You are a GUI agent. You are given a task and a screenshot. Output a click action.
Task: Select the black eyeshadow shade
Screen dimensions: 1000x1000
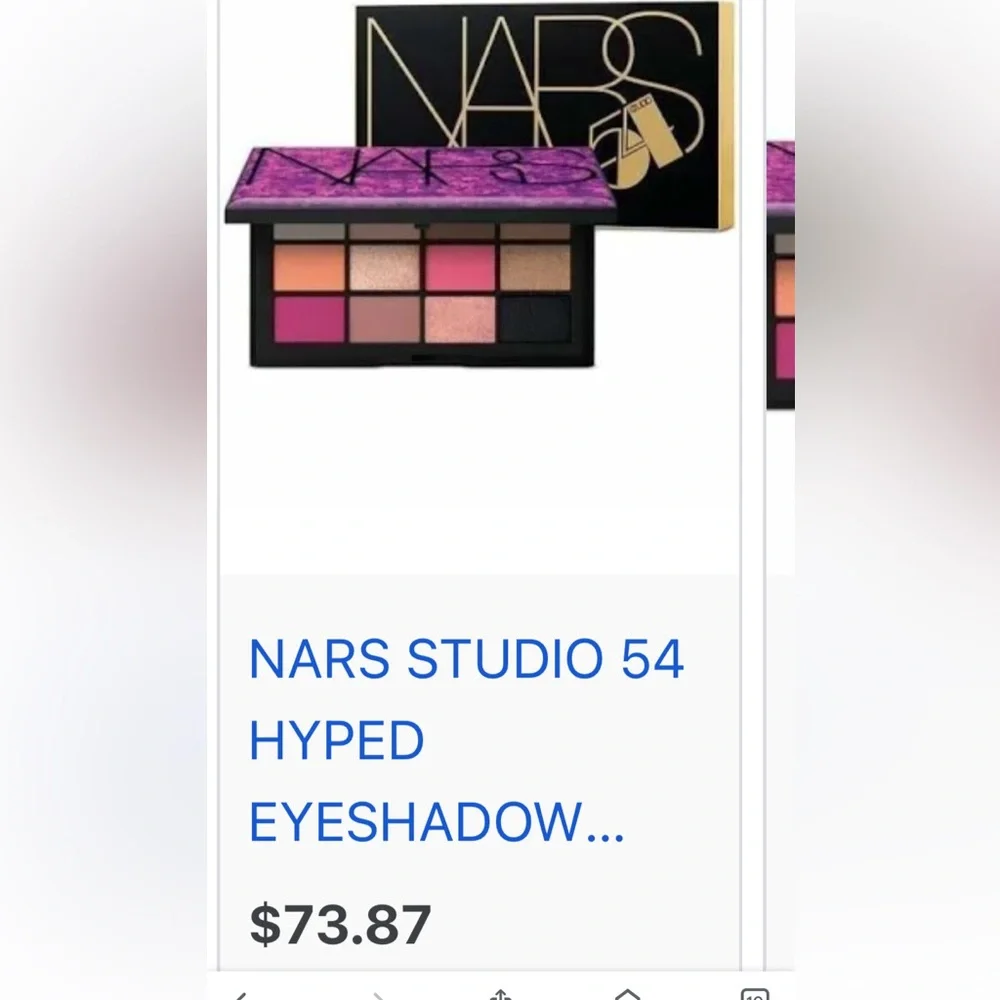point(535,319)
